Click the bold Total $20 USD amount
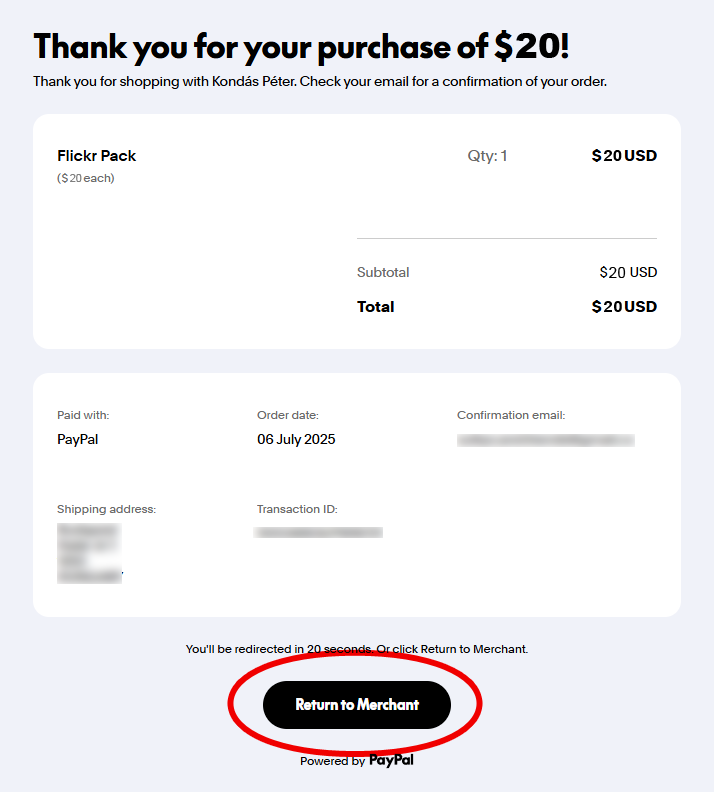Viewport: 714px width, 792px height. pyautogui.click(x=624, y=307)
